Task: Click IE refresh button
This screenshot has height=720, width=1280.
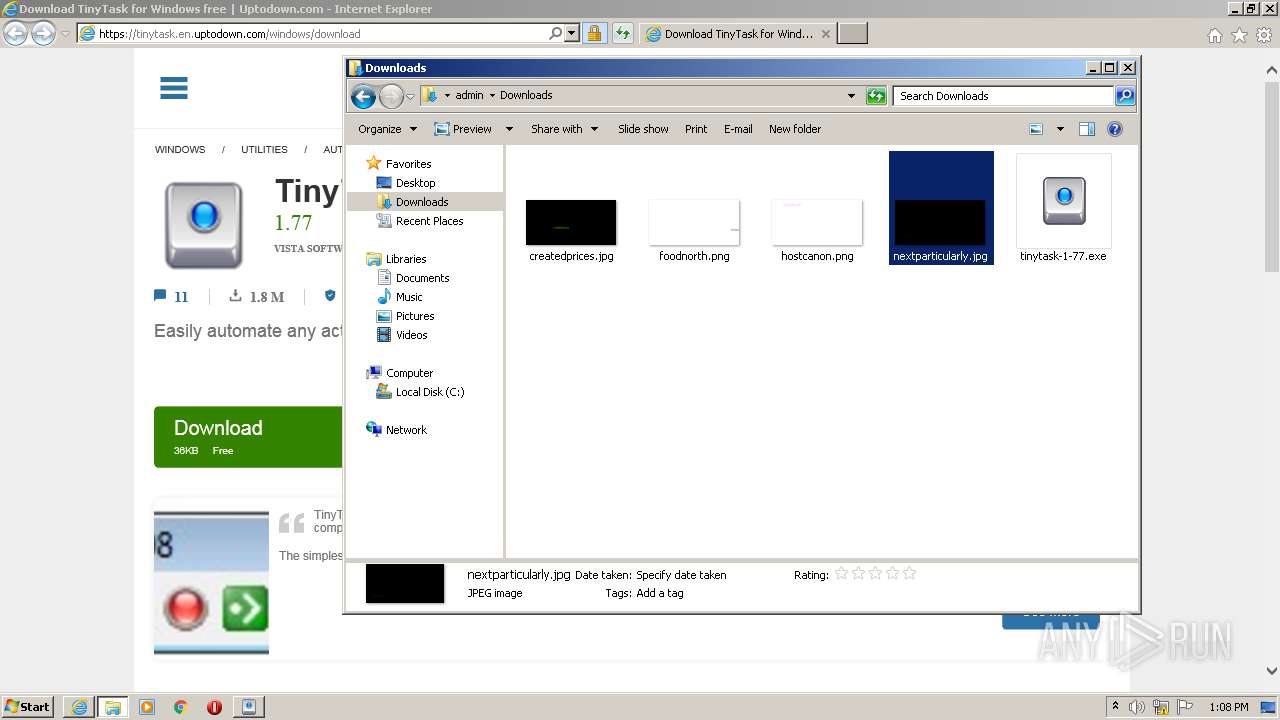Action: pos(623,34)
